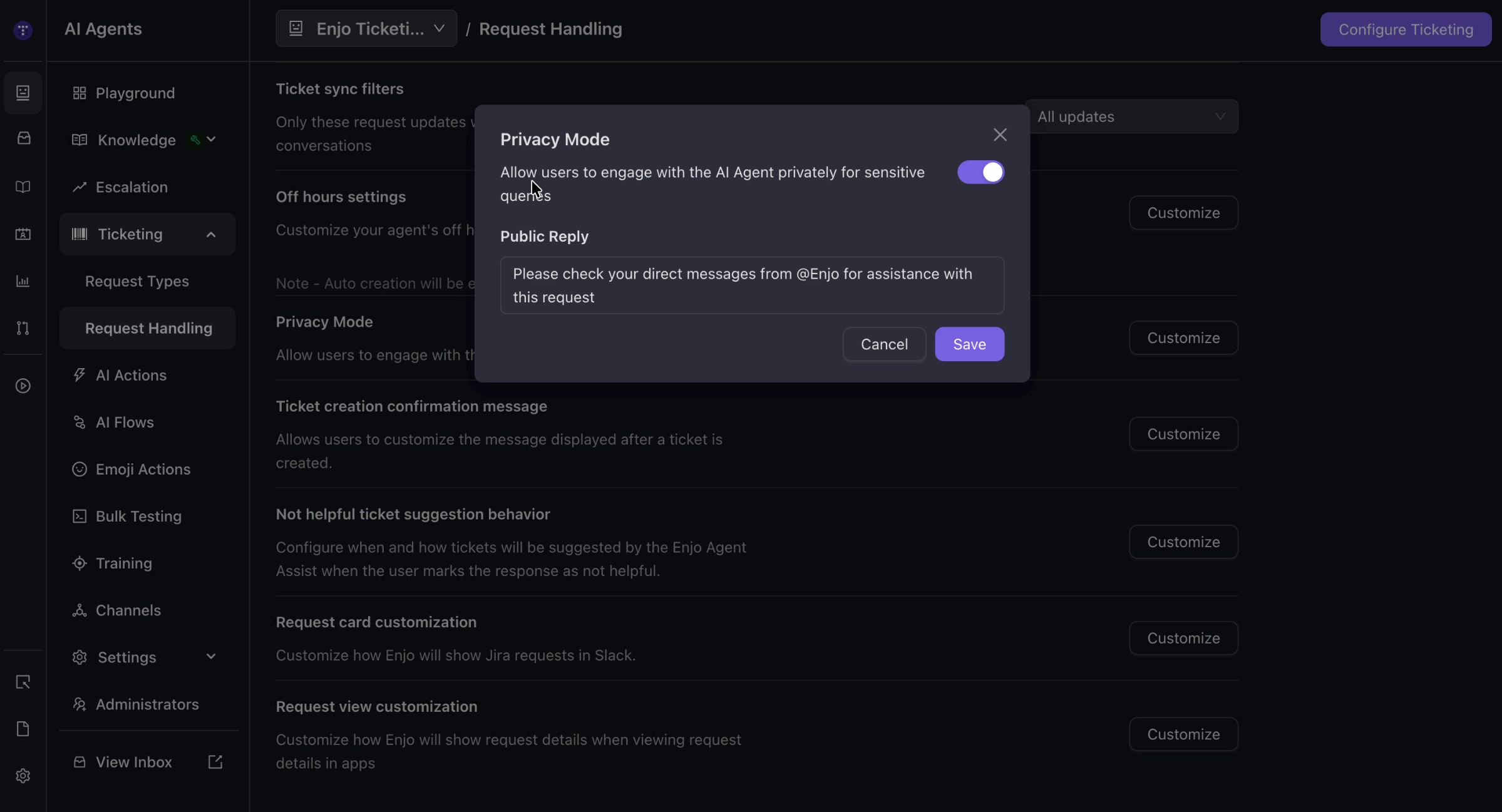Viewport: 1502px width, 812px height.
Task: Open the Enjo Ticketing agent dropdown
Action: (366, 29)
